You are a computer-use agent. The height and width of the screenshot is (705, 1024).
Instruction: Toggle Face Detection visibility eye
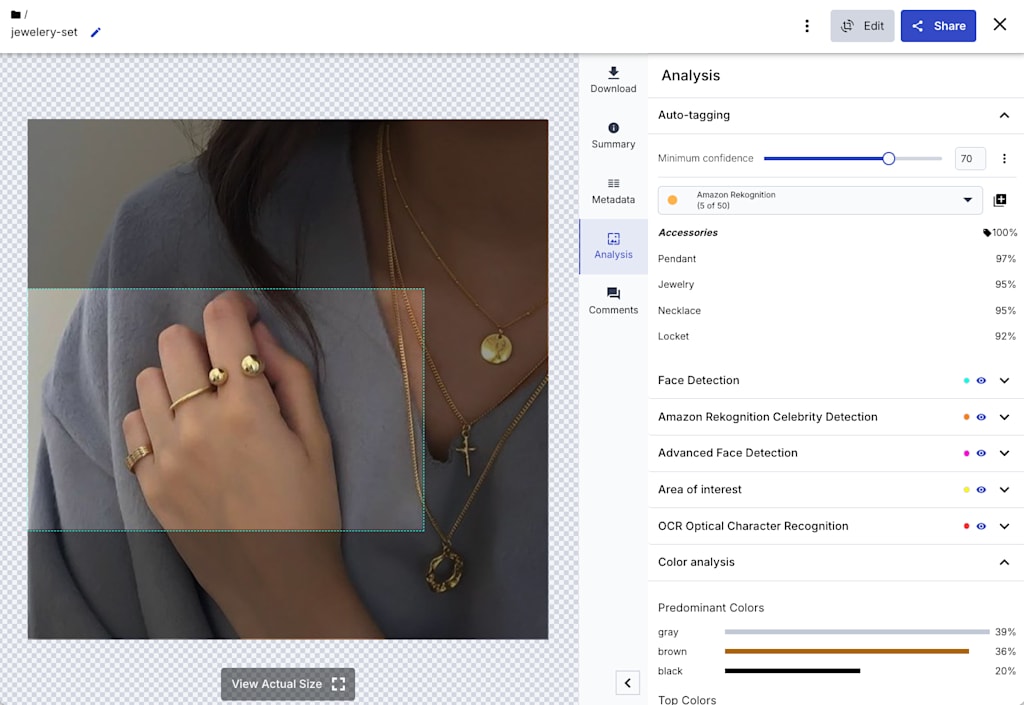(981, 381)
